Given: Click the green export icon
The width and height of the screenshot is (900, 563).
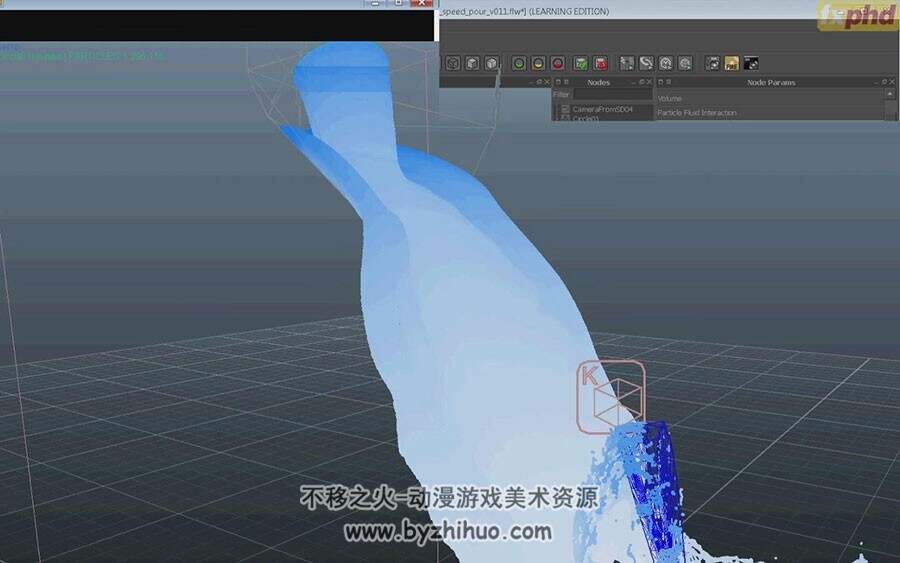Looking at the screenshot, I should [x=581, y=63].
